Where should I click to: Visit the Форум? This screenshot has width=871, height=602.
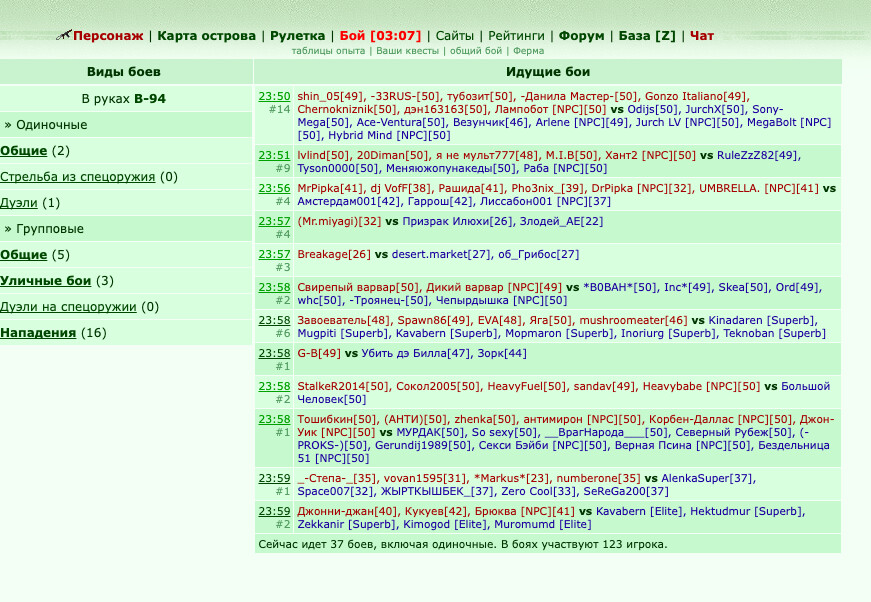click(581, 36)
